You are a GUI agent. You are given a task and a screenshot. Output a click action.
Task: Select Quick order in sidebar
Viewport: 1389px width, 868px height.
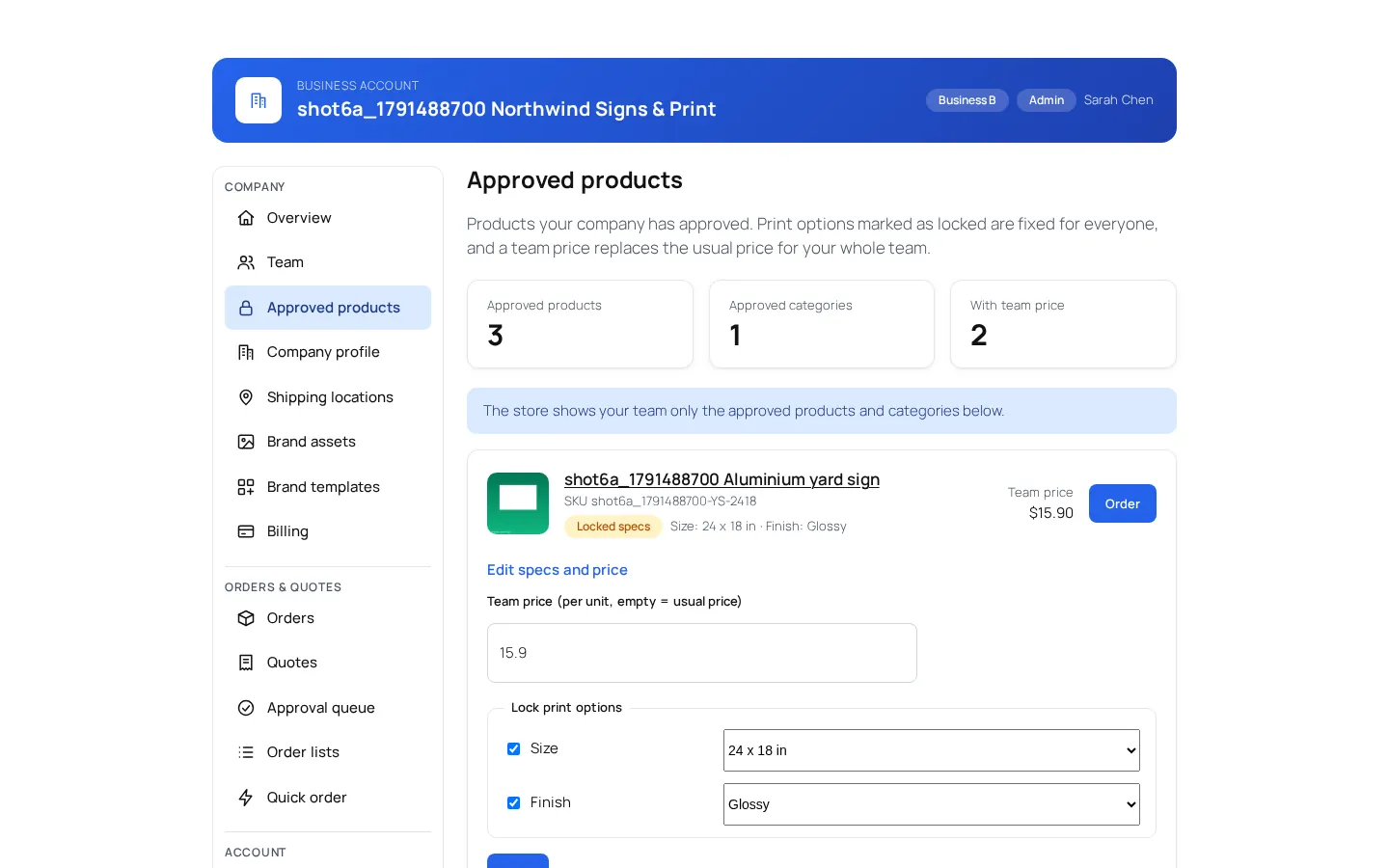328,798
